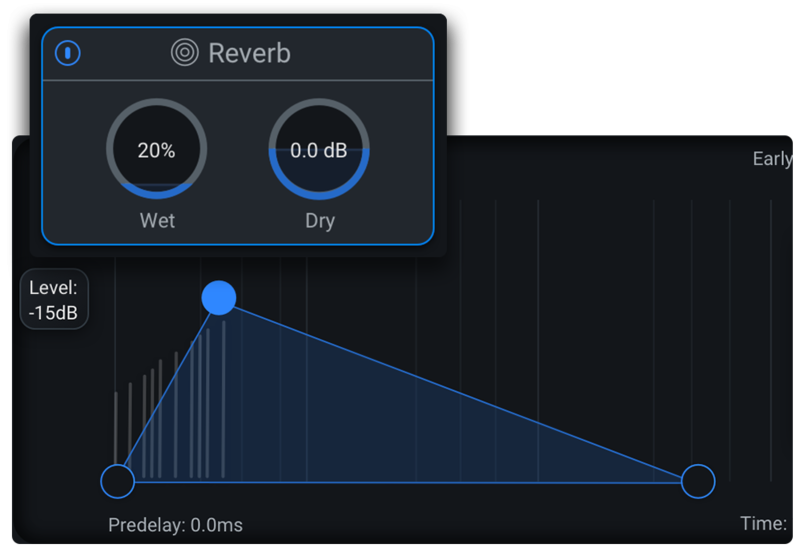Screen dimensions: 800x548
Task: Select the Reverb module title
Action: click(249, 53)
